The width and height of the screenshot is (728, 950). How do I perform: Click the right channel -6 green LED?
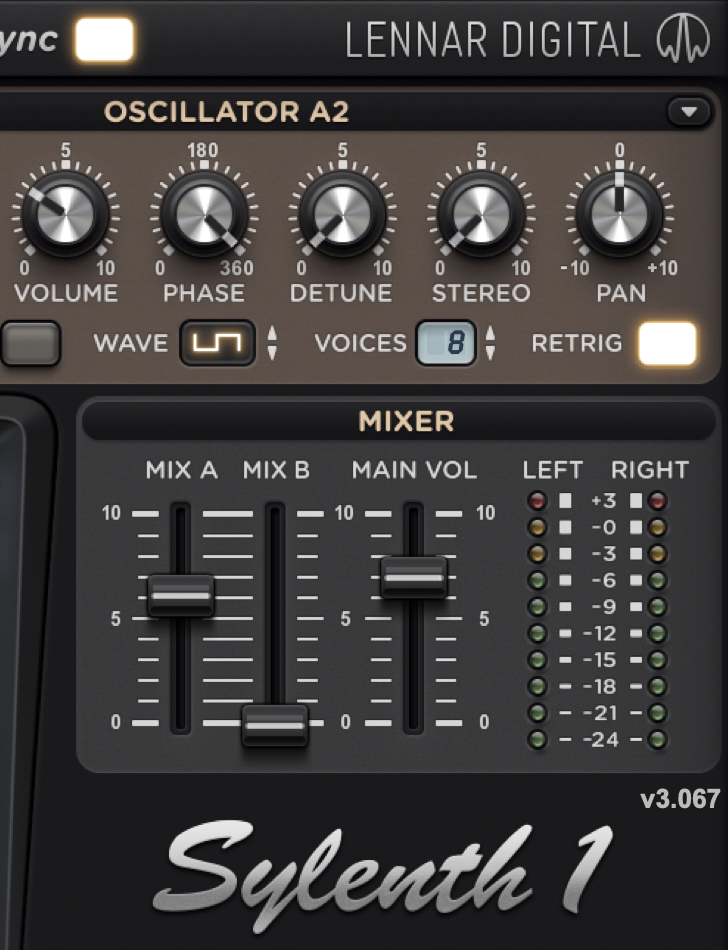[657, 580]
